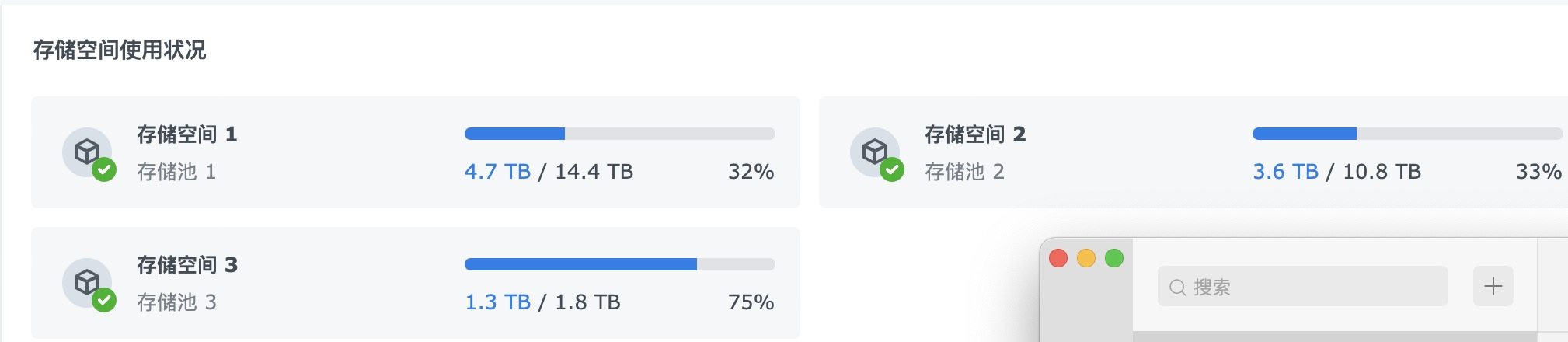Image resolution: width=1568 pixels, height=342 pixels.
Task: Open the 存储池 2 label
Action: click(x=964, y=172)
